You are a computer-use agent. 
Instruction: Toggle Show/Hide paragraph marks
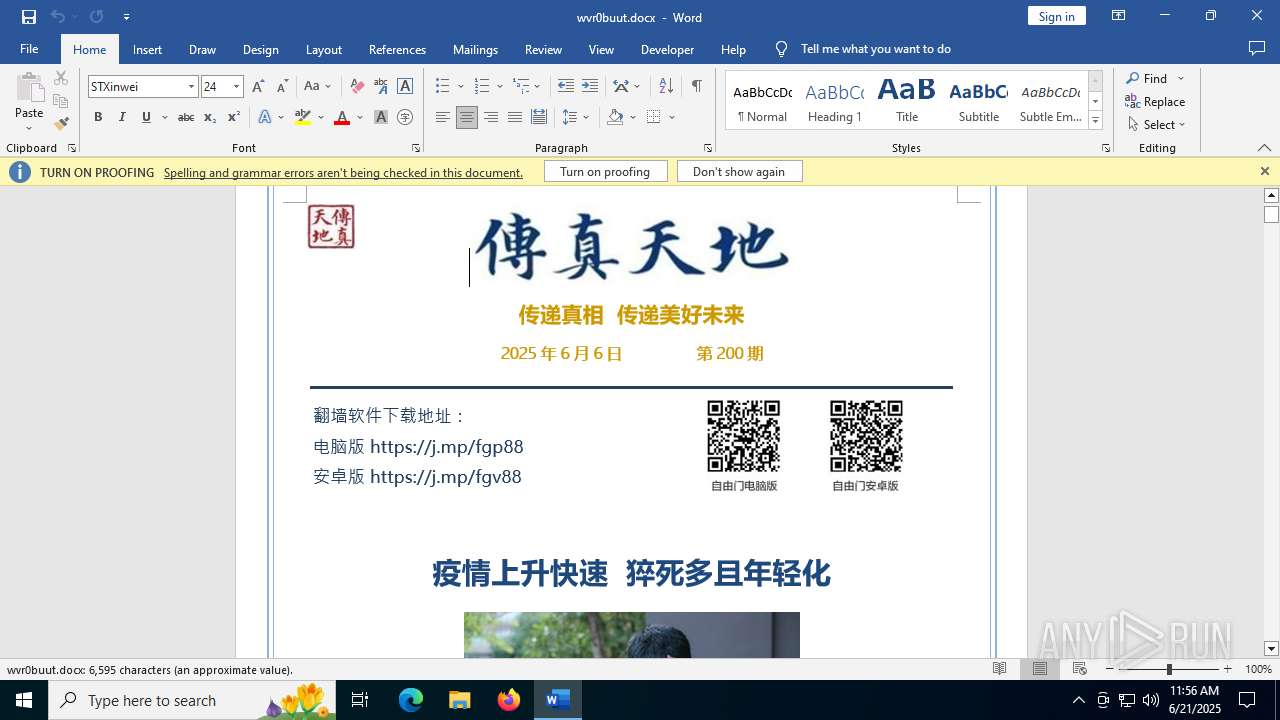coord(696,86)
